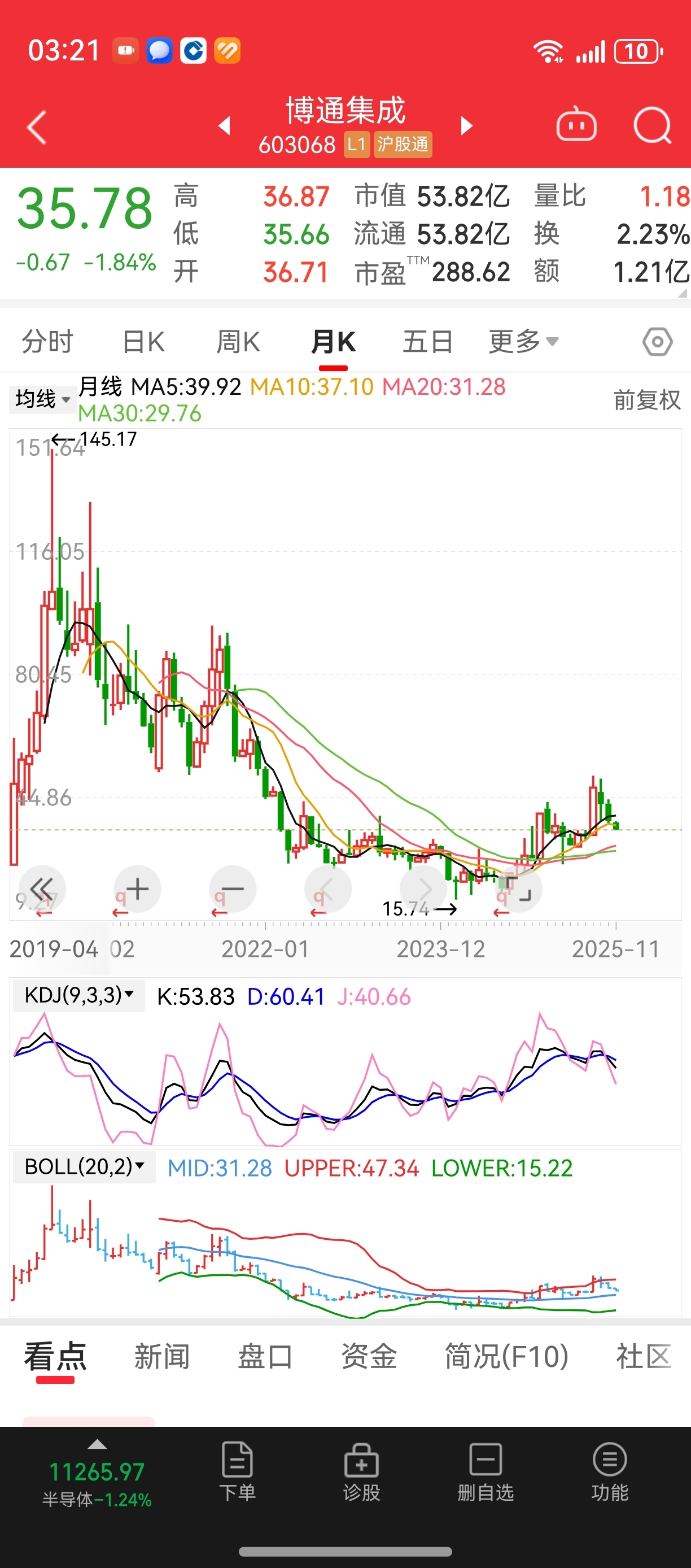Switch to 日K tab
The width and height of the screenshot is (691, 1568).
coord(143,342)
